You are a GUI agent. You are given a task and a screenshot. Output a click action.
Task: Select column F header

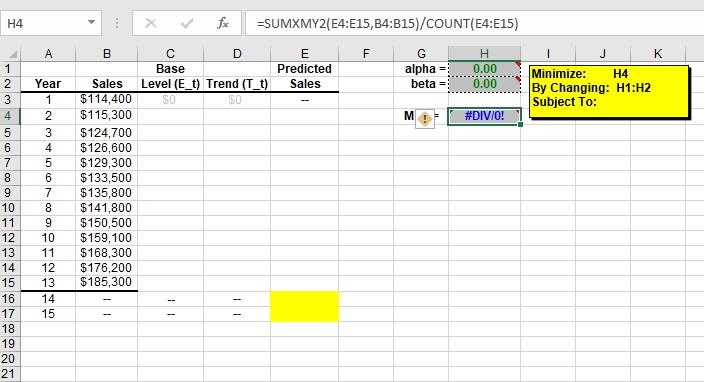point(366,54)
